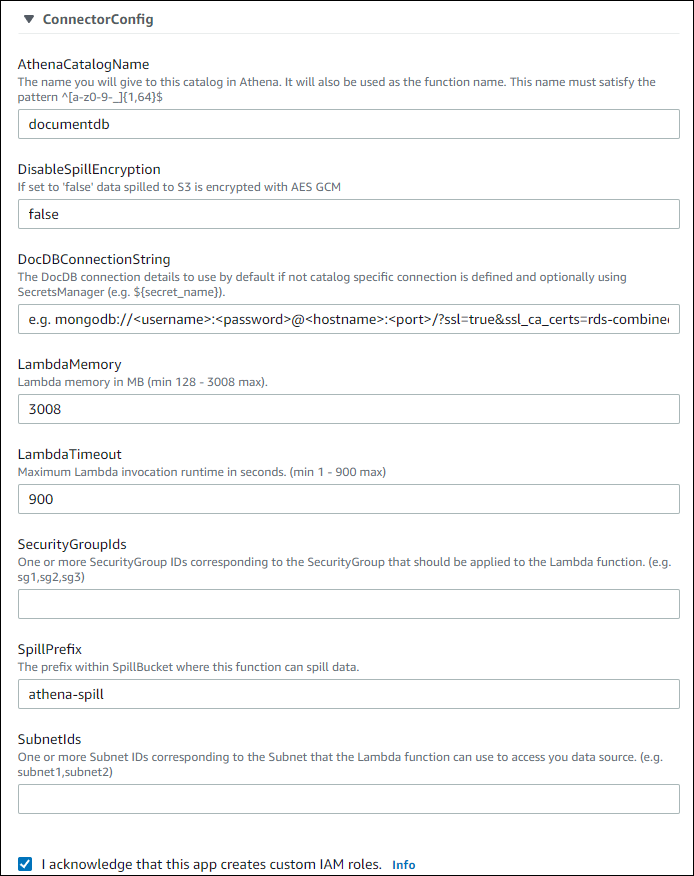
Task: Open the Info link beside the acknowledgment
Action: pyautogui.click(x=403, y=863)
